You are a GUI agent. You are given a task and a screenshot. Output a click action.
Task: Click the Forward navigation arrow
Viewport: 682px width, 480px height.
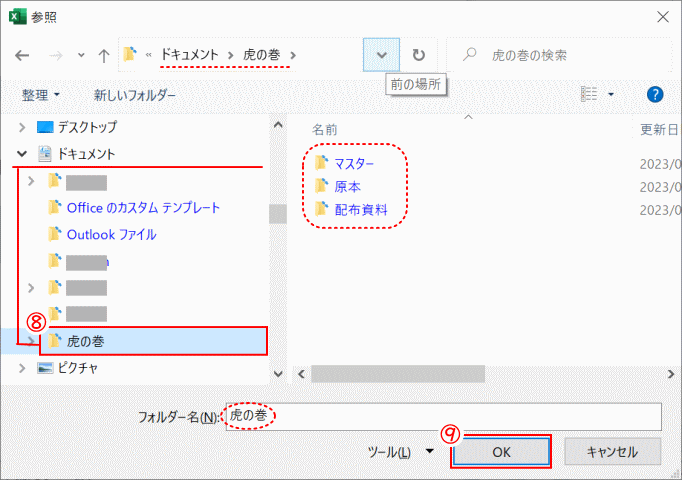pyautogui.click(x=56, y=55)
